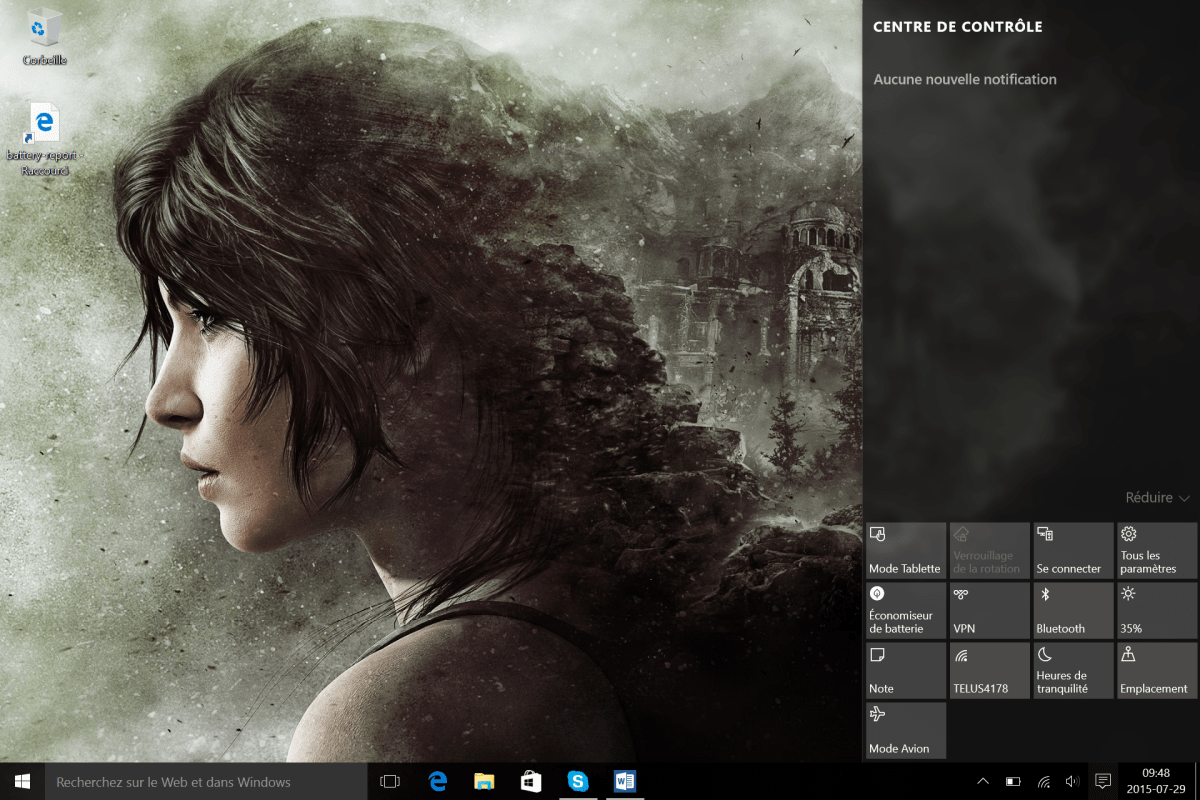Enable Économiseur de batterie tile
Image resolution: width=1200 pixels, height=800 pixels.
tap(904, 610)
